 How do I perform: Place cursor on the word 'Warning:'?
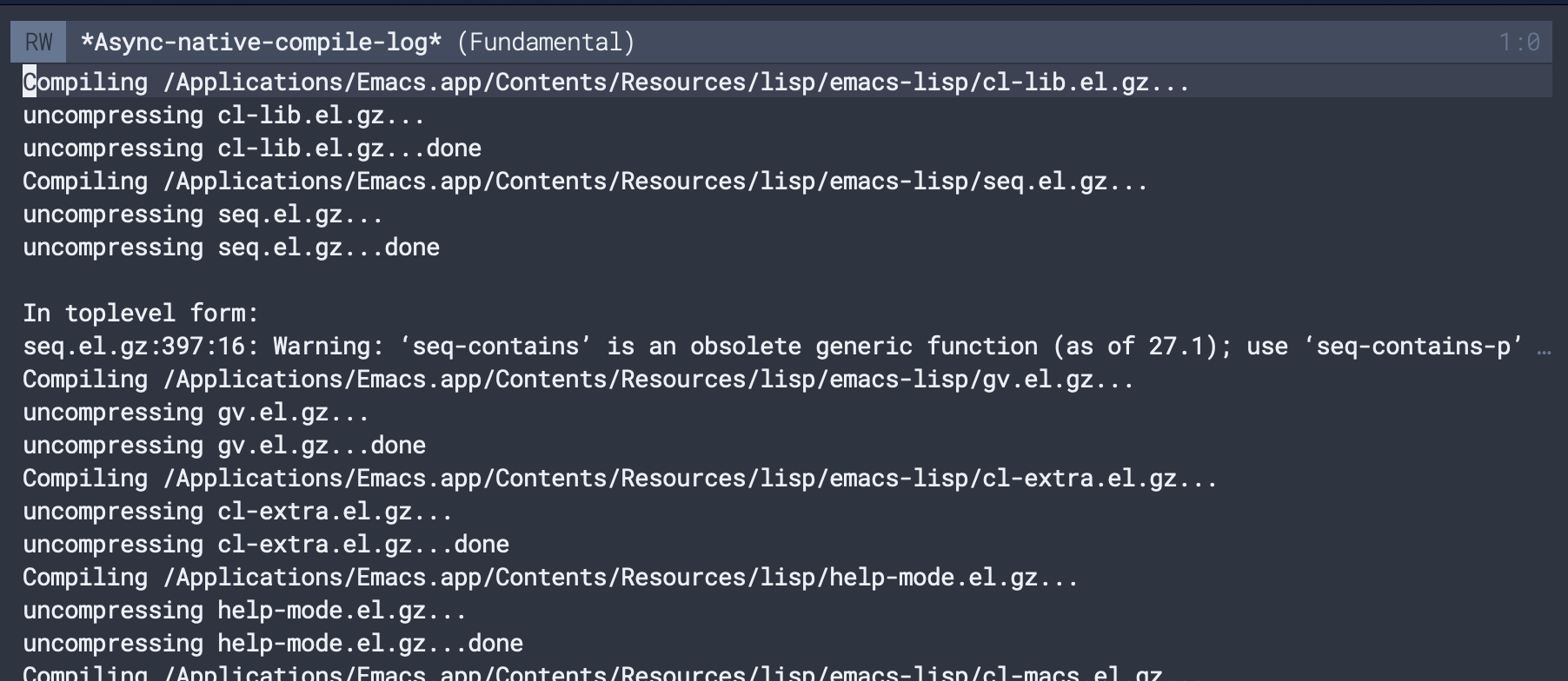point(329,347)
